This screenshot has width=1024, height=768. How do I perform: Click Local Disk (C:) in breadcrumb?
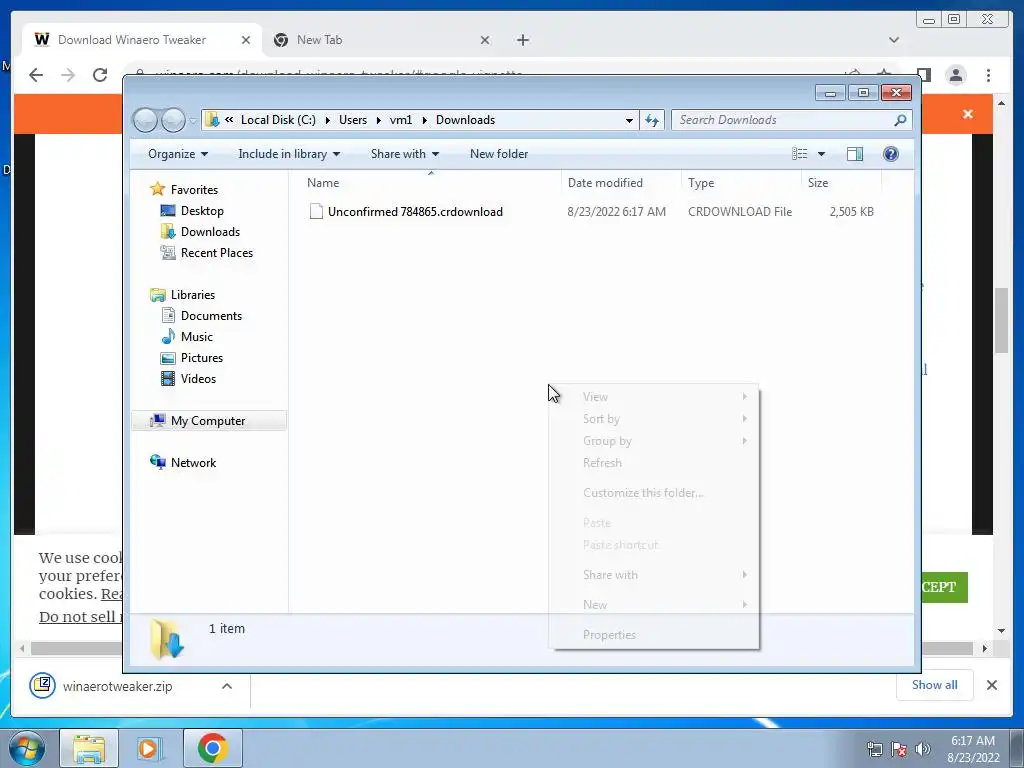pyautogui.click(x=278, y=120)
